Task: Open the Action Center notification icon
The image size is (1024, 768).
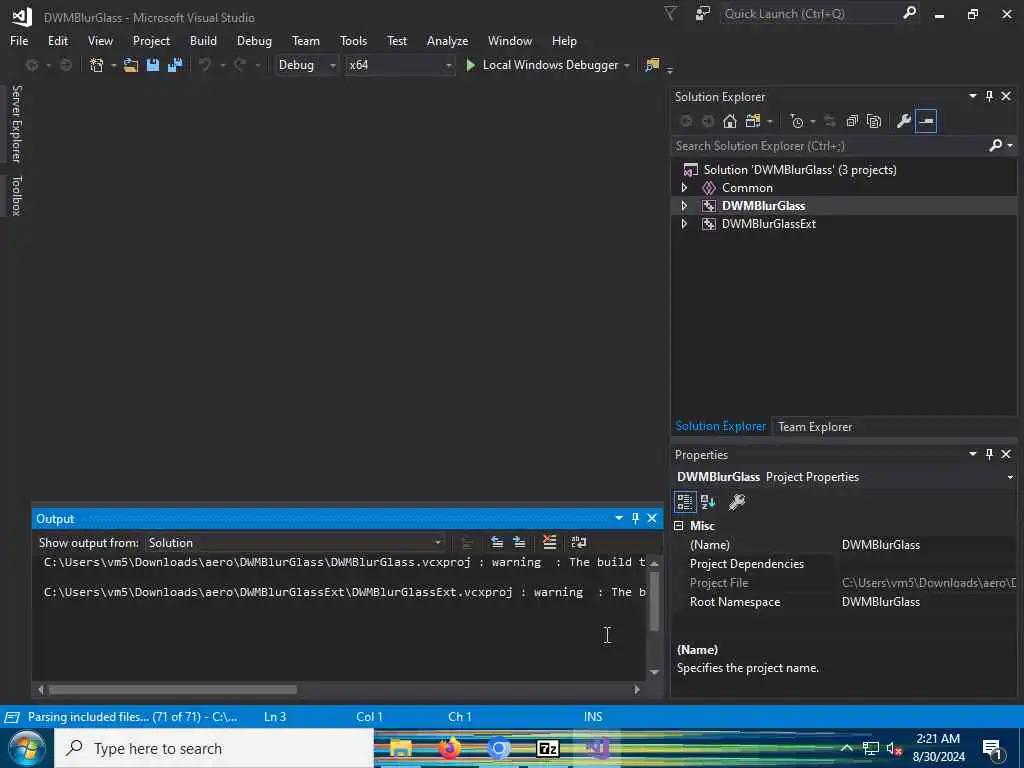Action: tap(993, 750)
